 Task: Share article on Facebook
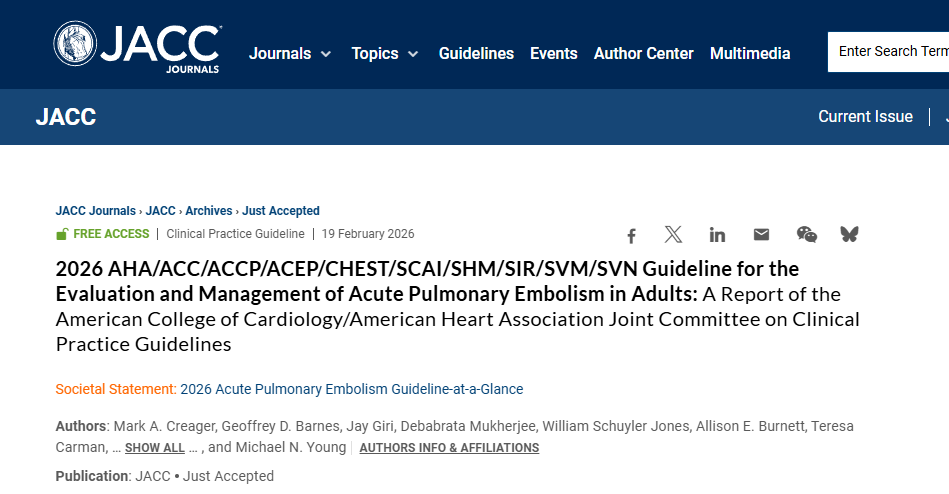point(631,235)
